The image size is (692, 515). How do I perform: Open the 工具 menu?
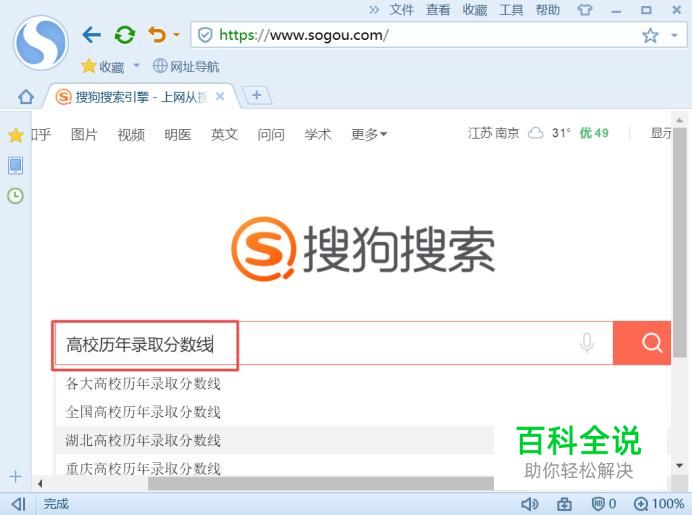[x=511, y=9]
